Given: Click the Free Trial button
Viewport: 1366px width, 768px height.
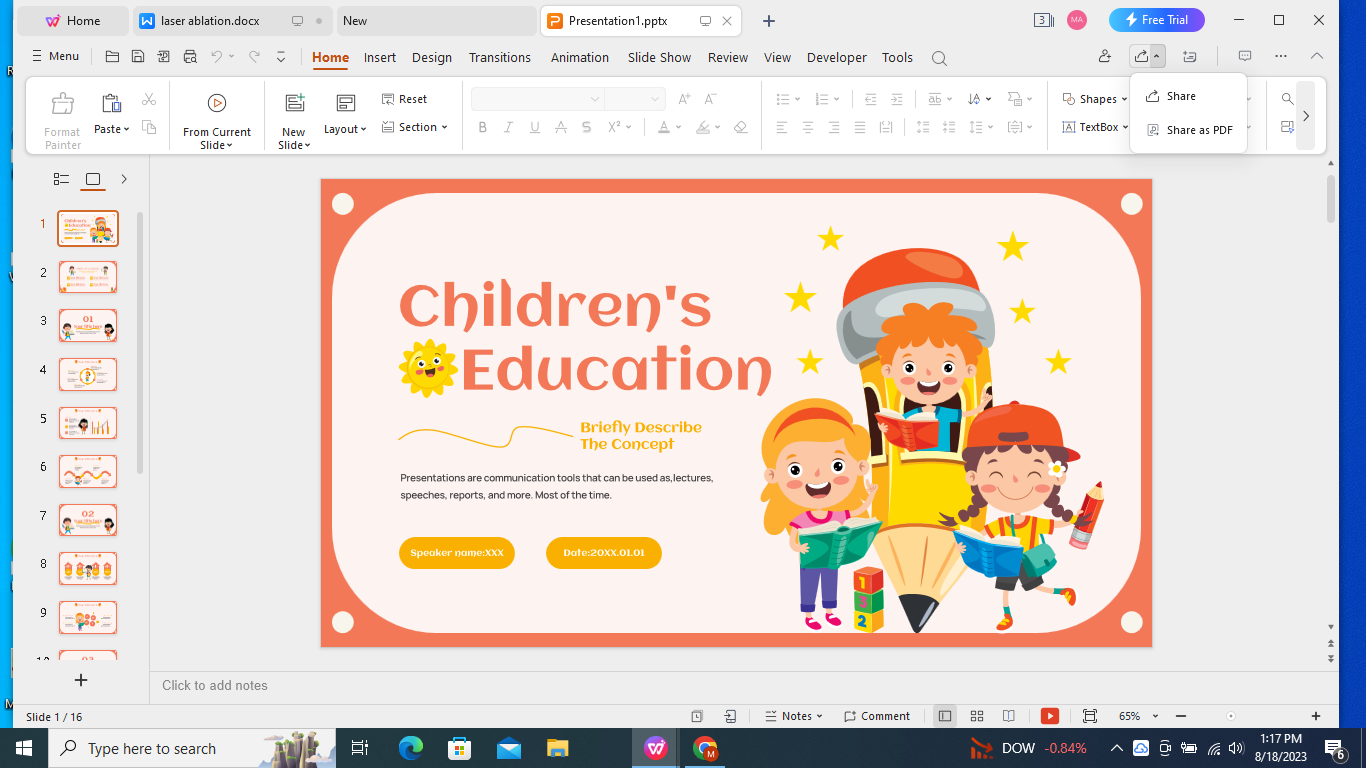Looking at the screenshot, I should [x=1157, y=19].
